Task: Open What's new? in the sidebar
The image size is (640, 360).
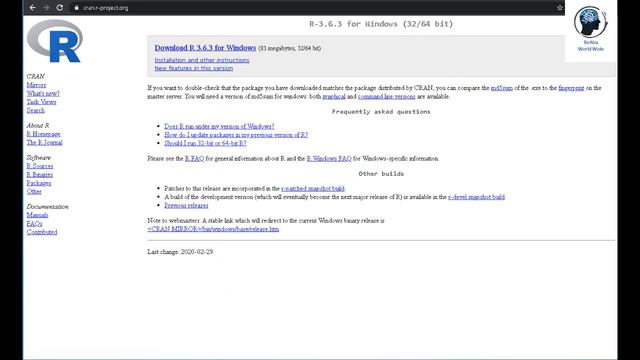Action: [x=43, y=93]
